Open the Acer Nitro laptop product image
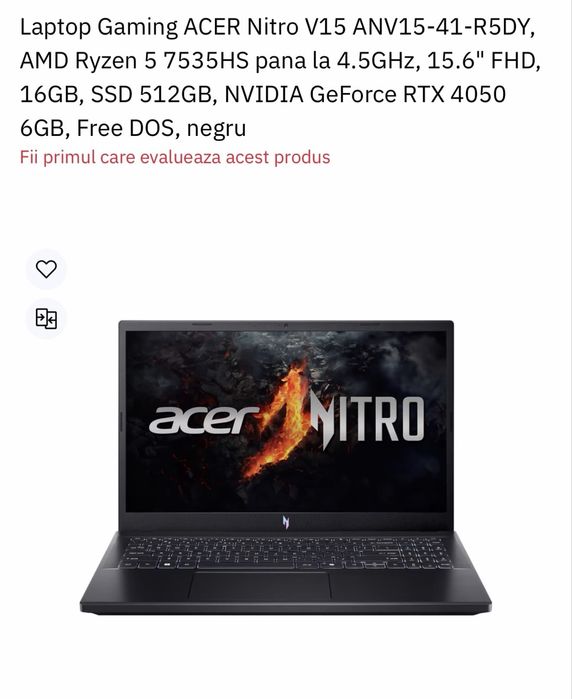 coord(286,467)
